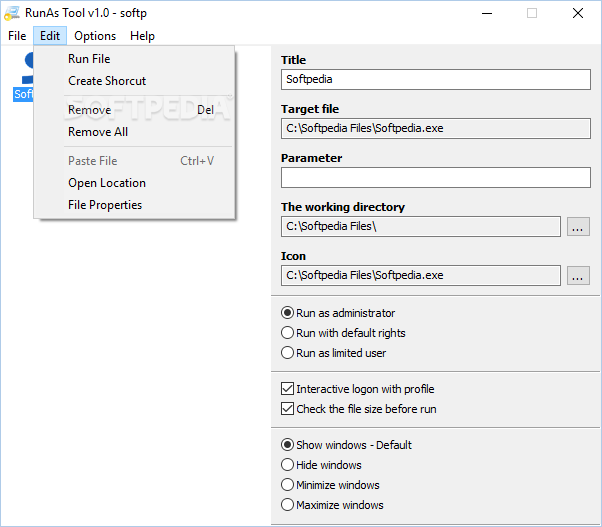This screenshot has width=602, height=527.
Task: Select Maximize windows option
Action: 332,505
